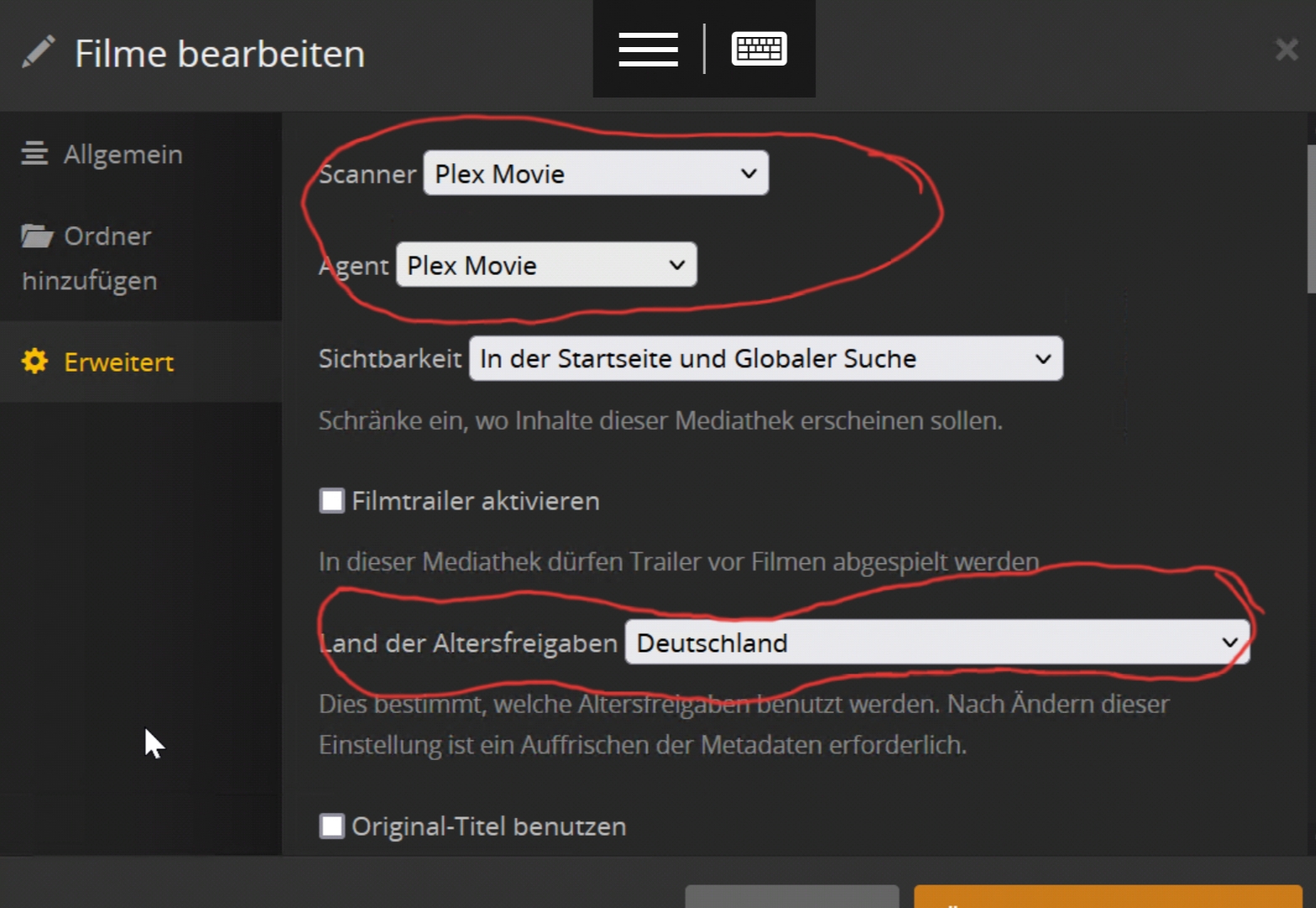
Task: Click the gray button at bottom
Action: click(792, 896)
